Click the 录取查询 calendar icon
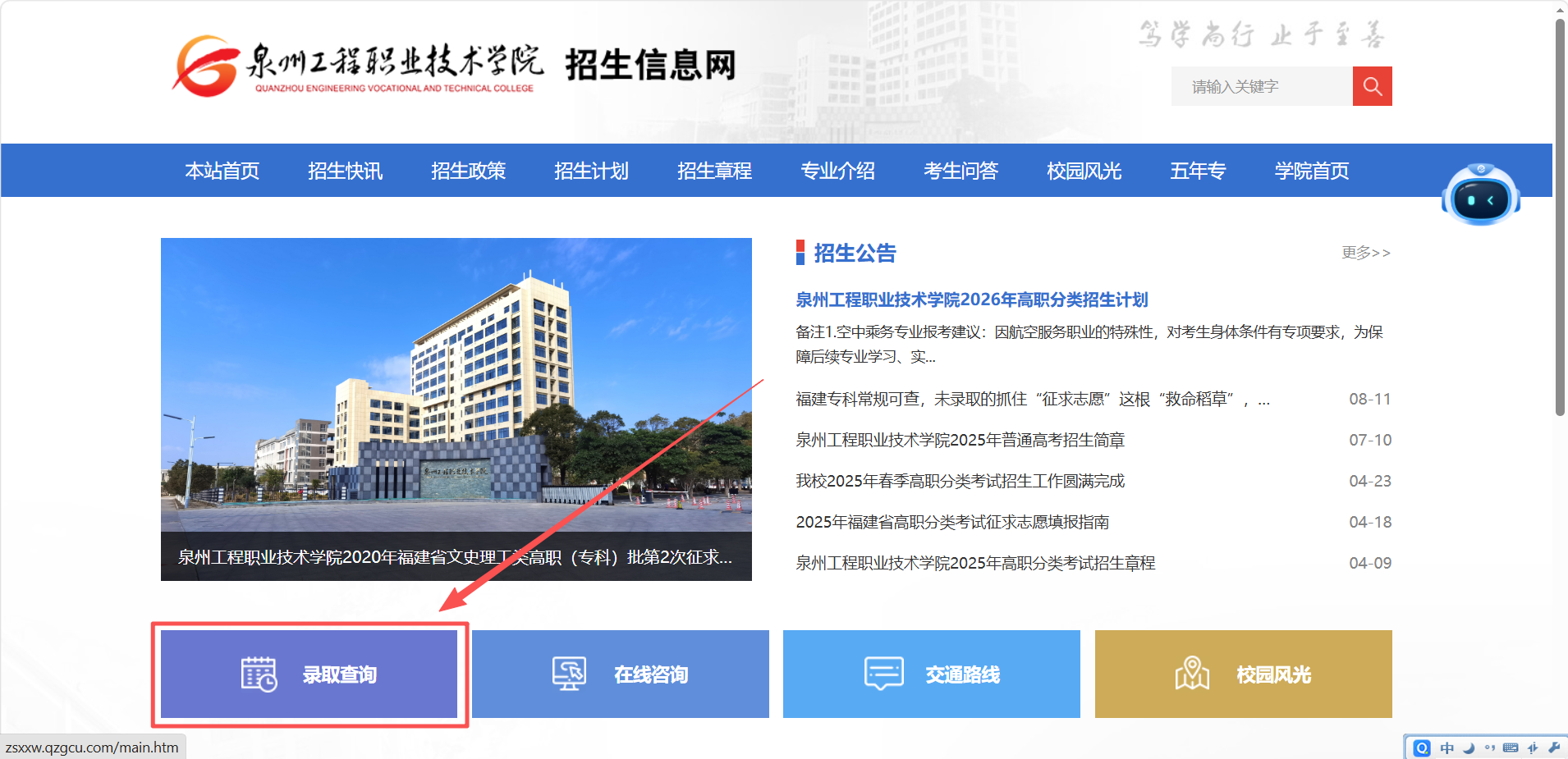This screenshot has height=759, width=1568. tap(259, 674)
